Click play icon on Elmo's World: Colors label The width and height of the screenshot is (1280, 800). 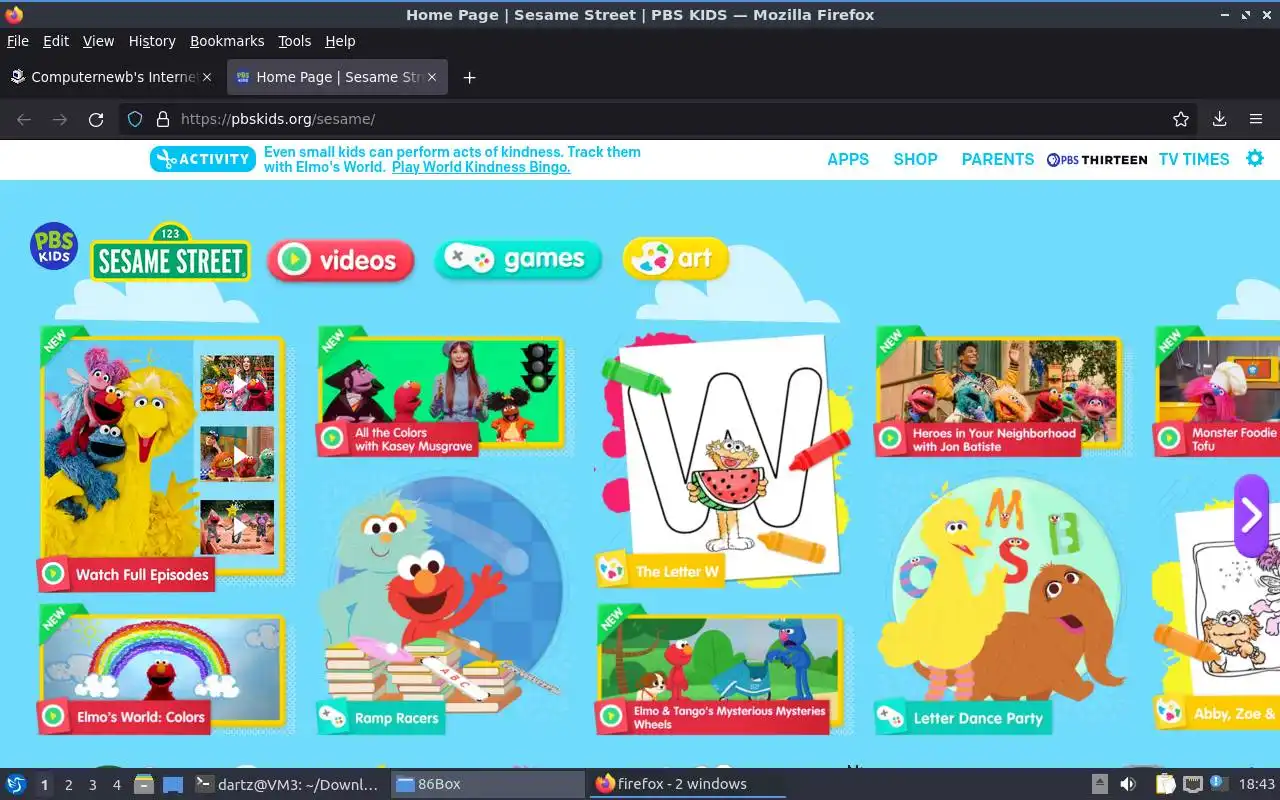[53, 716]
